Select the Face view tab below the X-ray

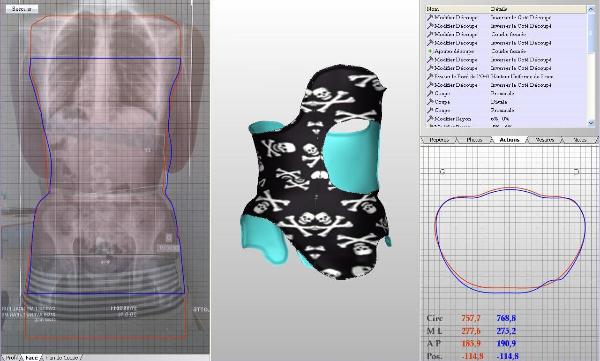tap(31, 358)
